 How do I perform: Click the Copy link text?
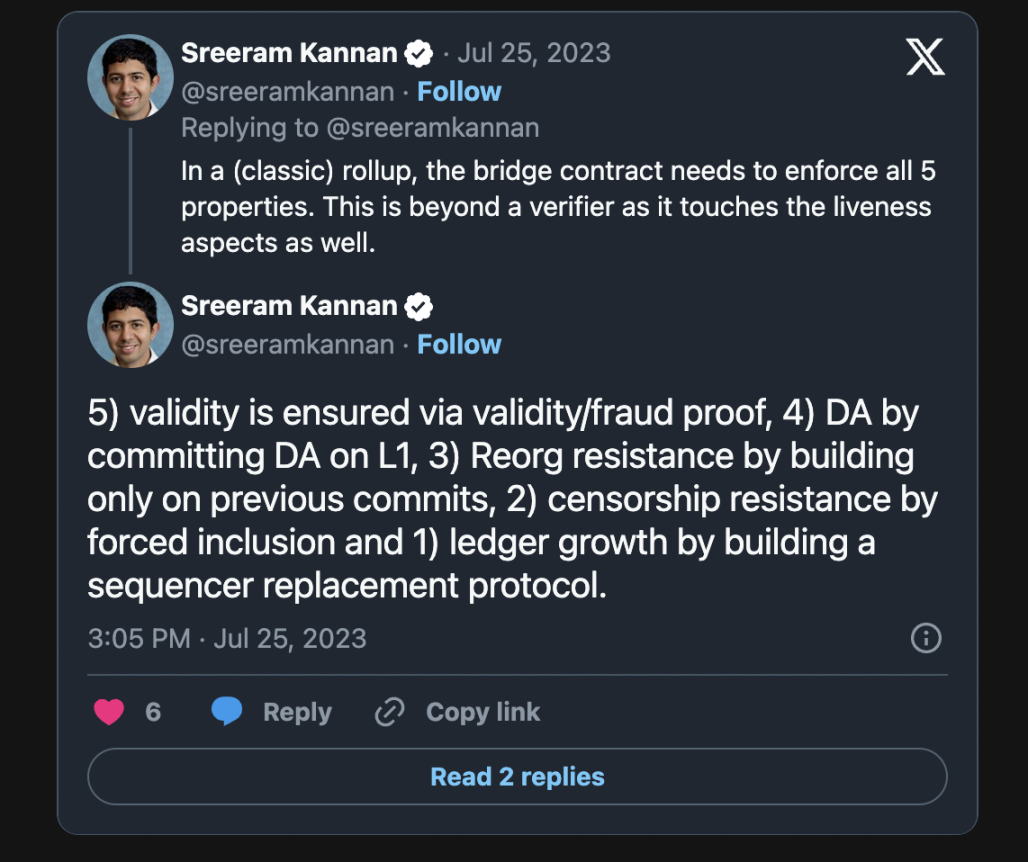point(483,712)
